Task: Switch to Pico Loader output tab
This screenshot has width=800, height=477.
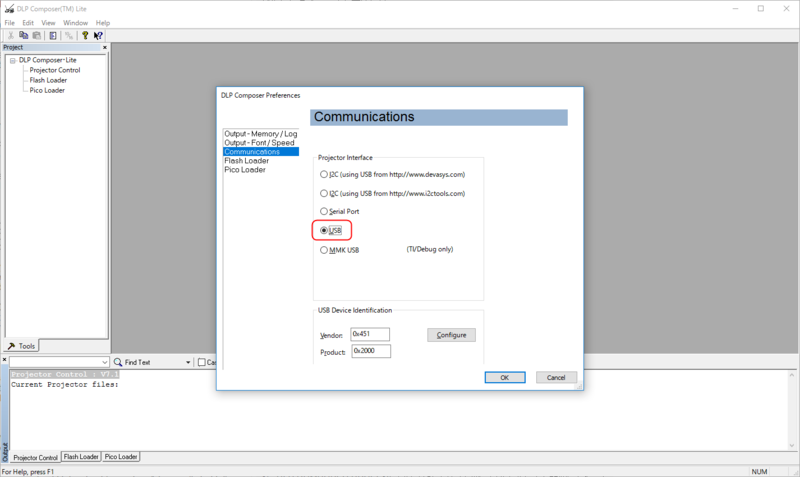Action: 121,457
